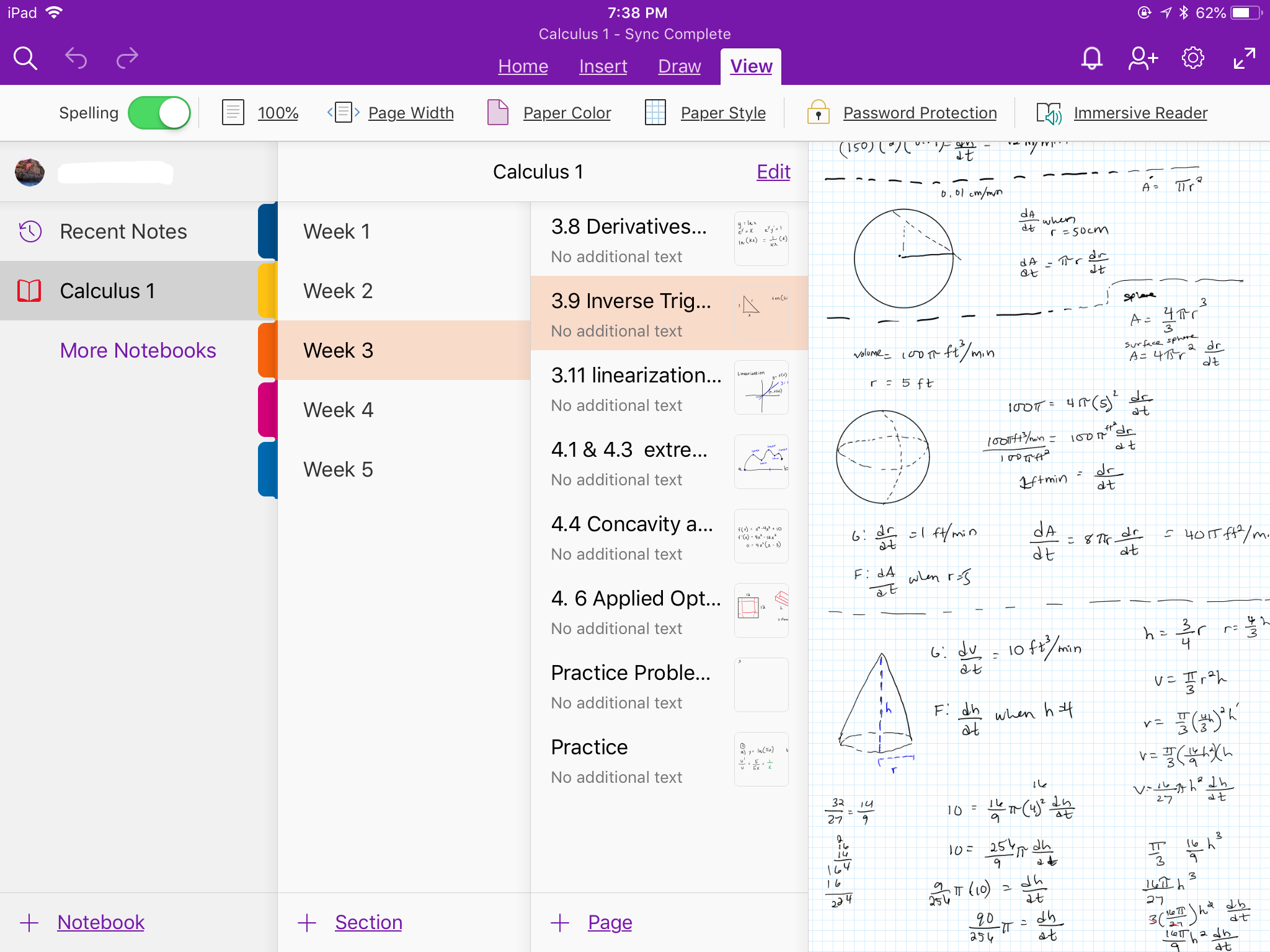Open More Notebooks list
1270x952 pixels.
coord(138,351)
